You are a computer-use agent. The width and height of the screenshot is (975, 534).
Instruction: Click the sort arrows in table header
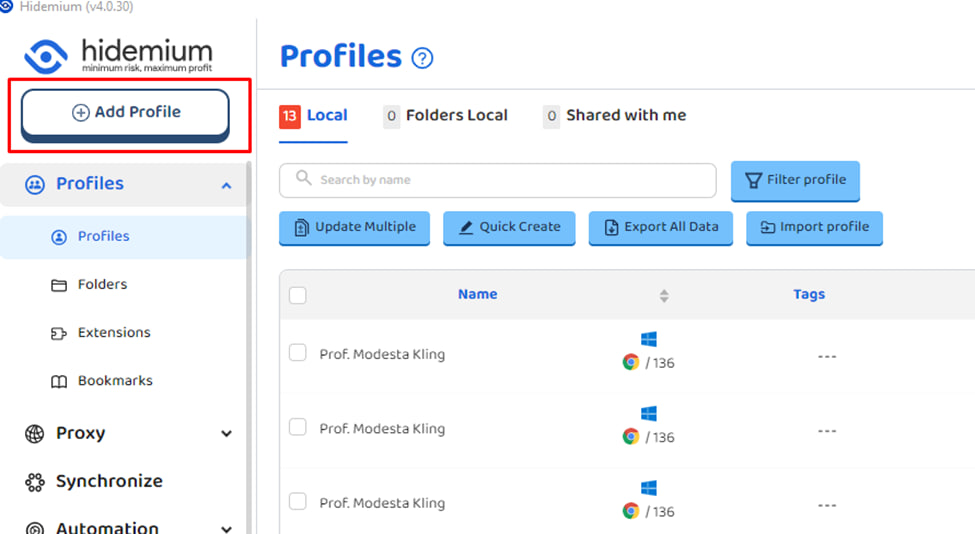coord(664,295)
